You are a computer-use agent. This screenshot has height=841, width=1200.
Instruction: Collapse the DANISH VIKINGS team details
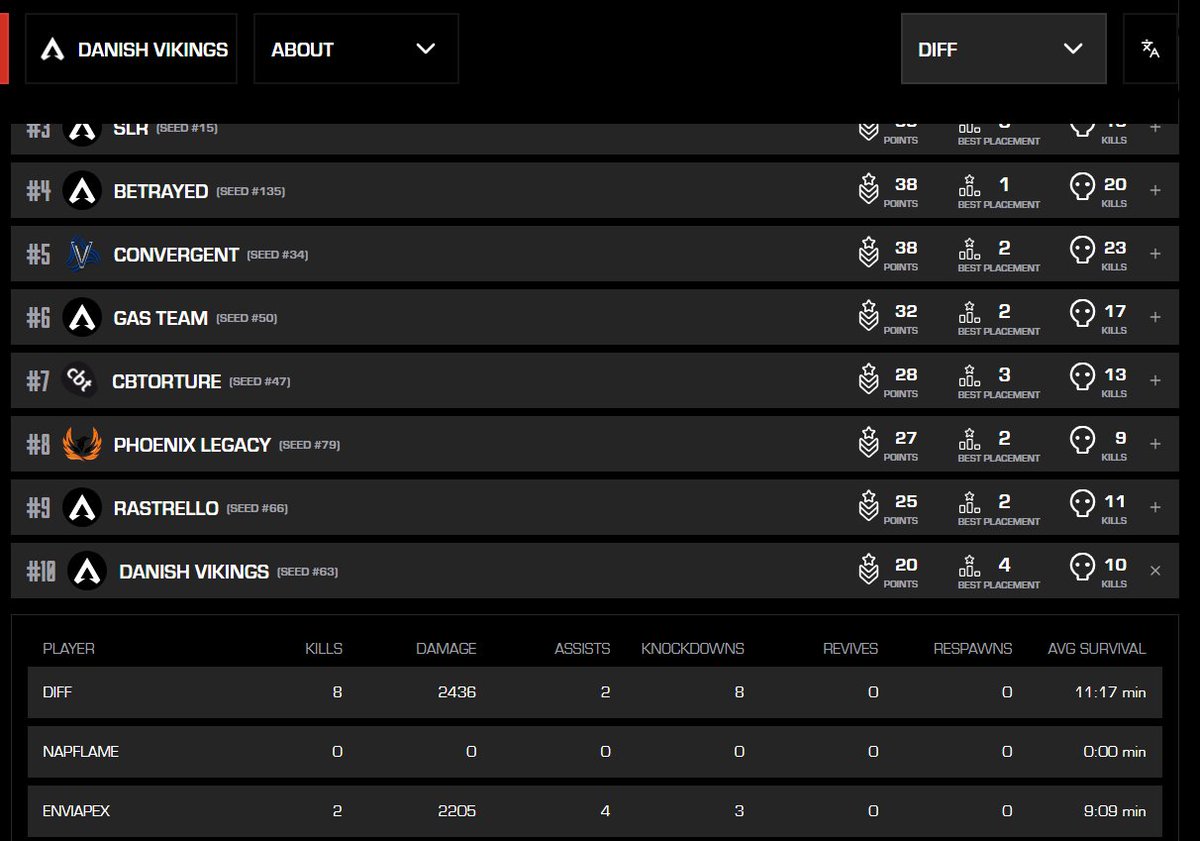(1155, 571)
